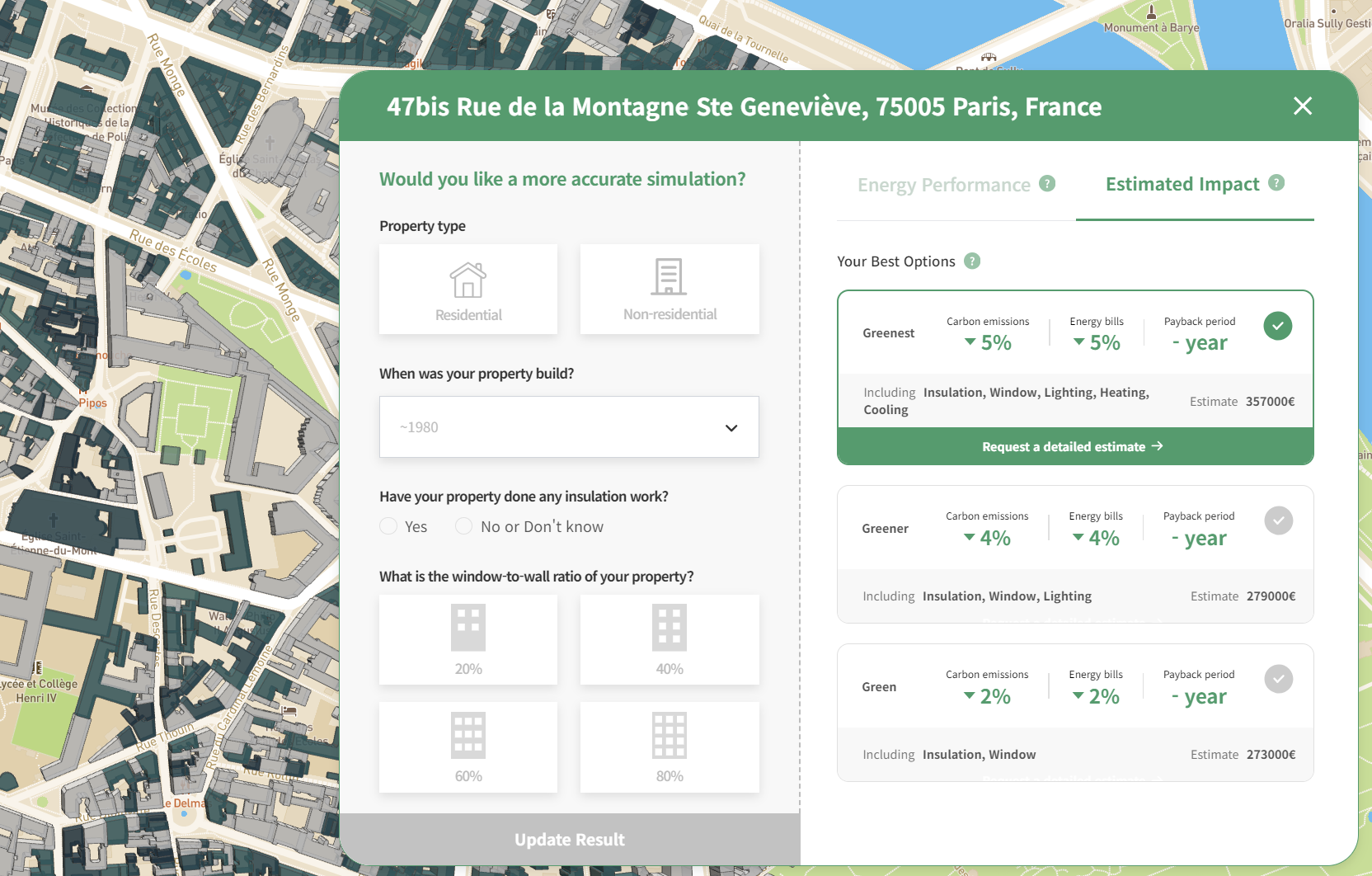Select No or Don't know radio button
Image resolution: width=1372 pixels, height=876 pixels.
click(x=464, y=526)
